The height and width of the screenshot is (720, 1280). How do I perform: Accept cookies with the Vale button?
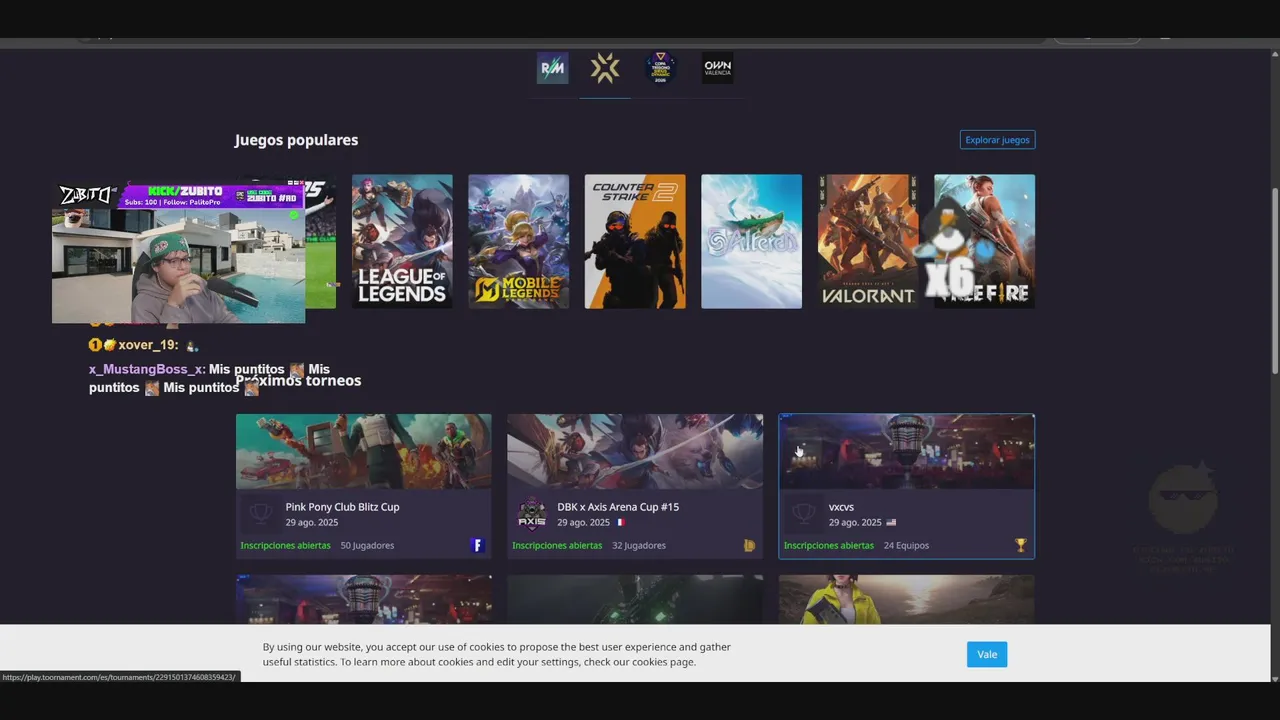click(x=987, y=654)
